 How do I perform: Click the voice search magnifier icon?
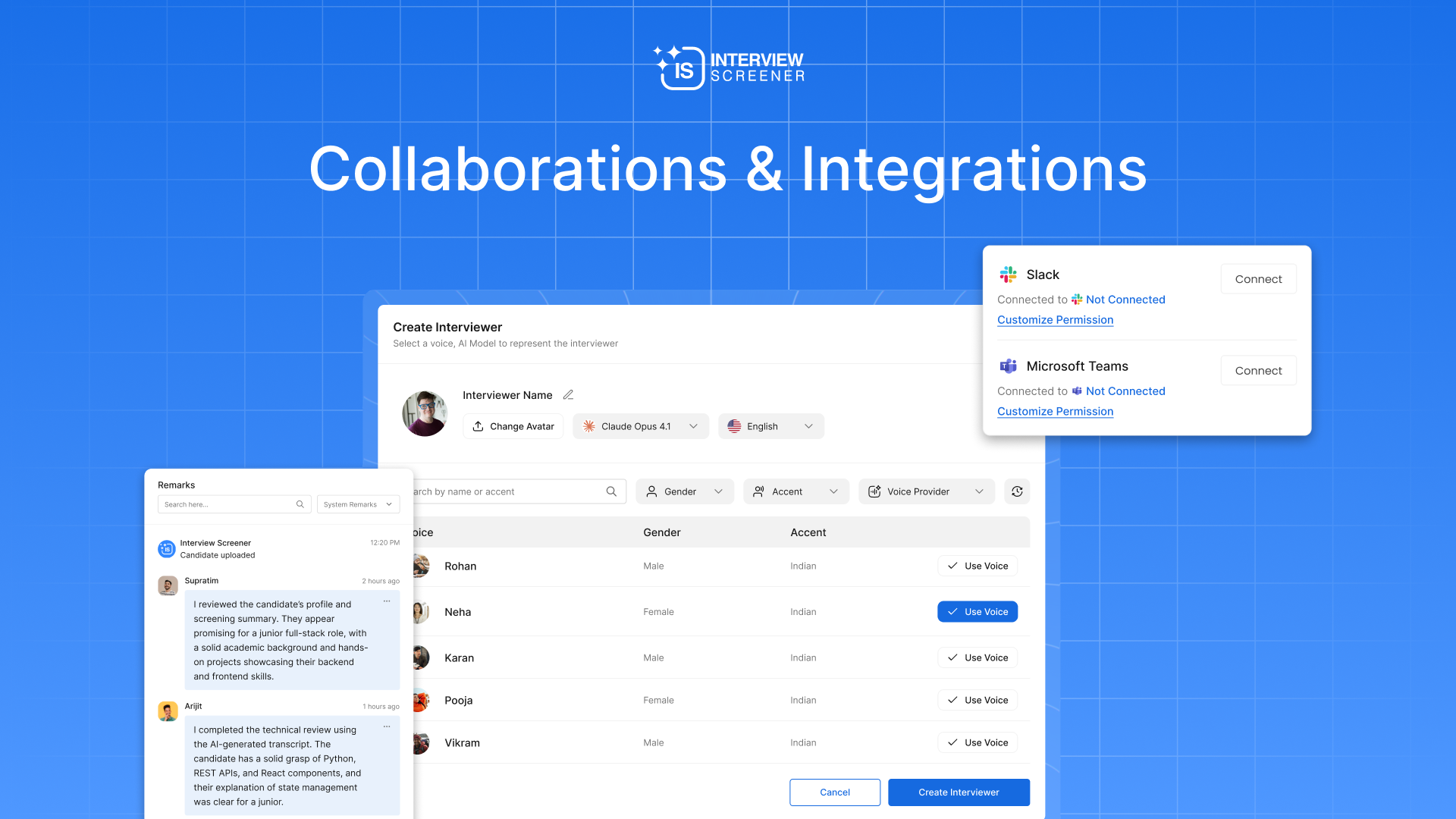click(x=611, y=491)
